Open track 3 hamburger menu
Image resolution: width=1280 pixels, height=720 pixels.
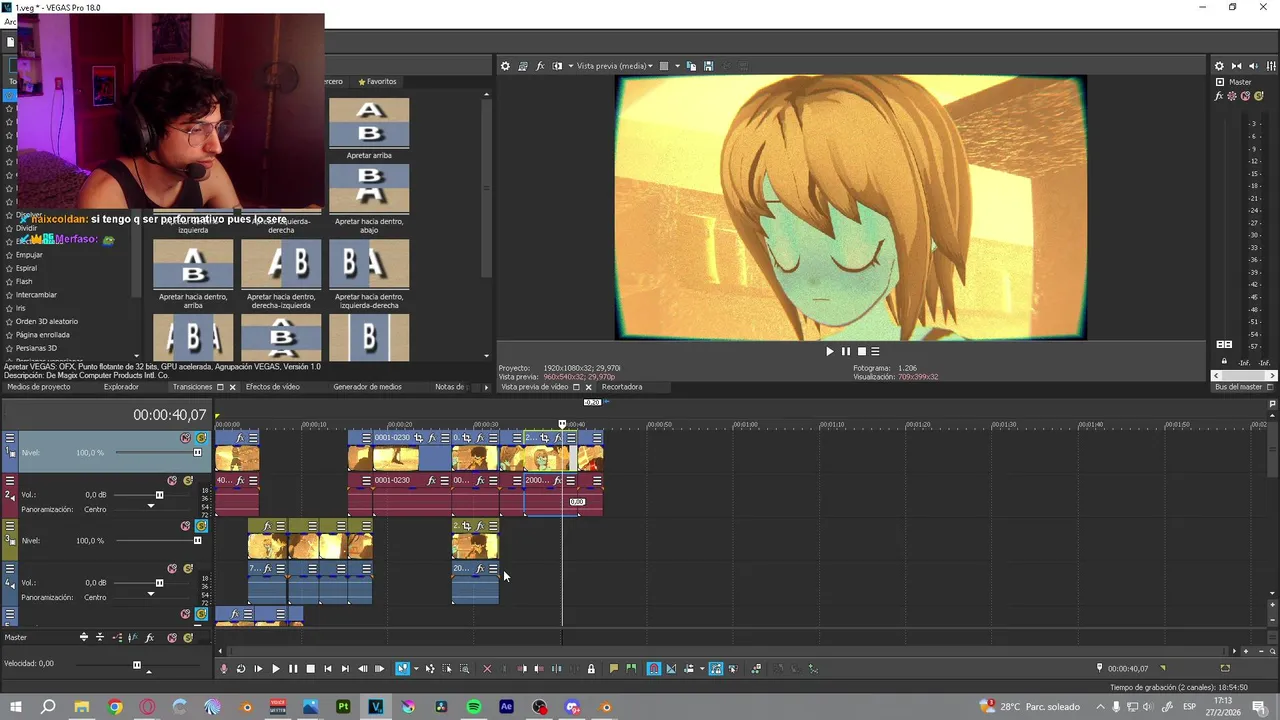click(10, 526)
